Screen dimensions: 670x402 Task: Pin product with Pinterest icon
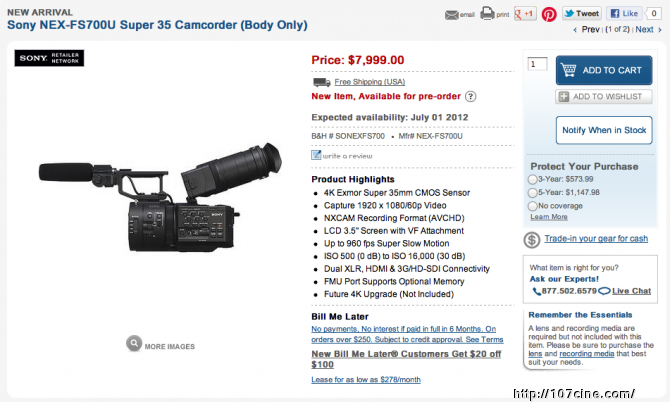click(x=549, y=14)
